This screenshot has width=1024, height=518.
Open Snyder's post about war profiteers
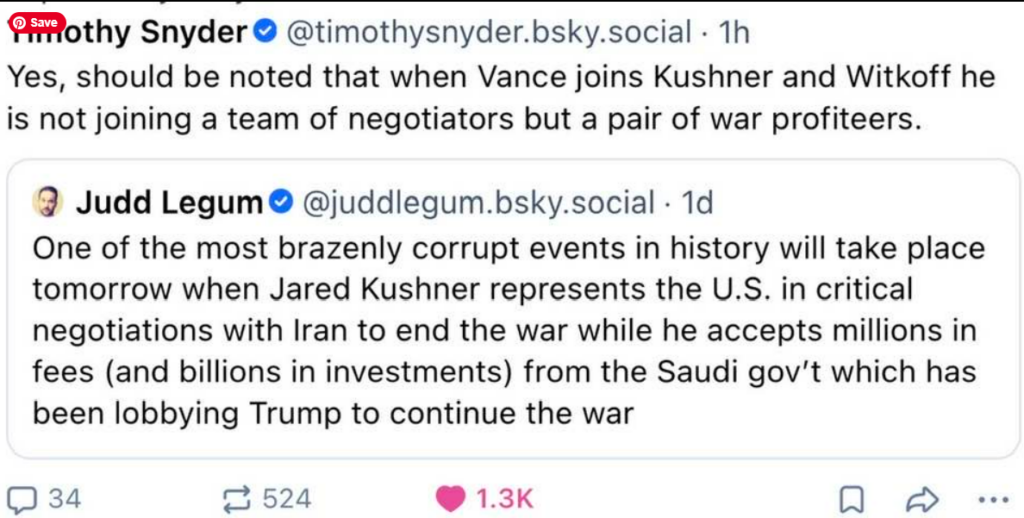tap(500, 98)
